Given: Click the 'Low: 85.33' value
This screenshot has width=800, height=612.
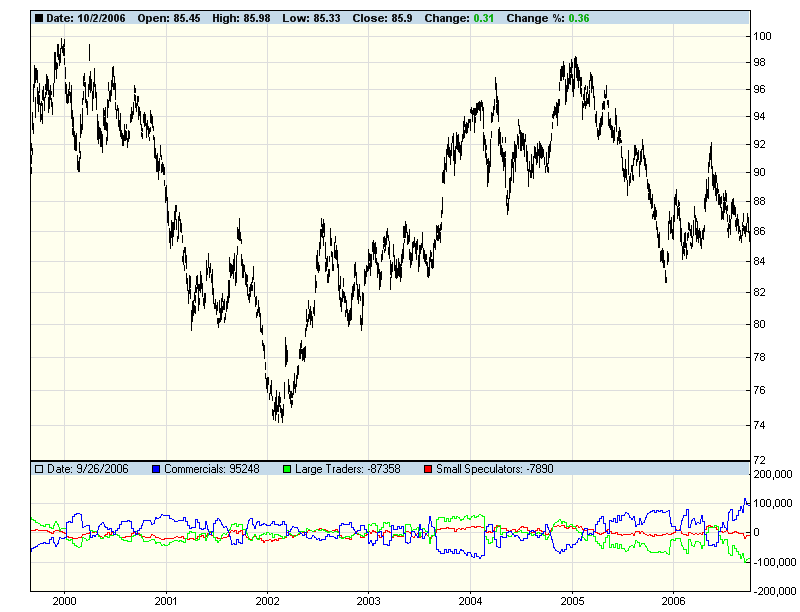Looking at the screenshot, I should click(x=311, y=18).
